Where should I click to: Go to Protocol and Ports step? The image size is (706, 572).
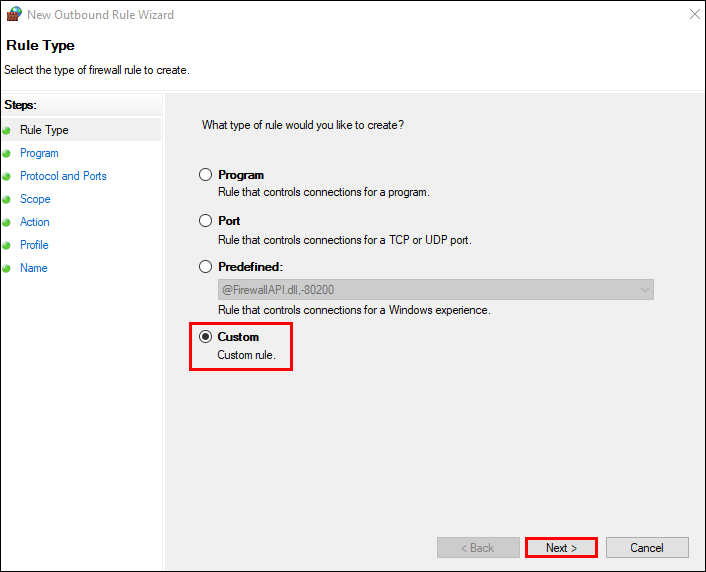coord(63,176)
